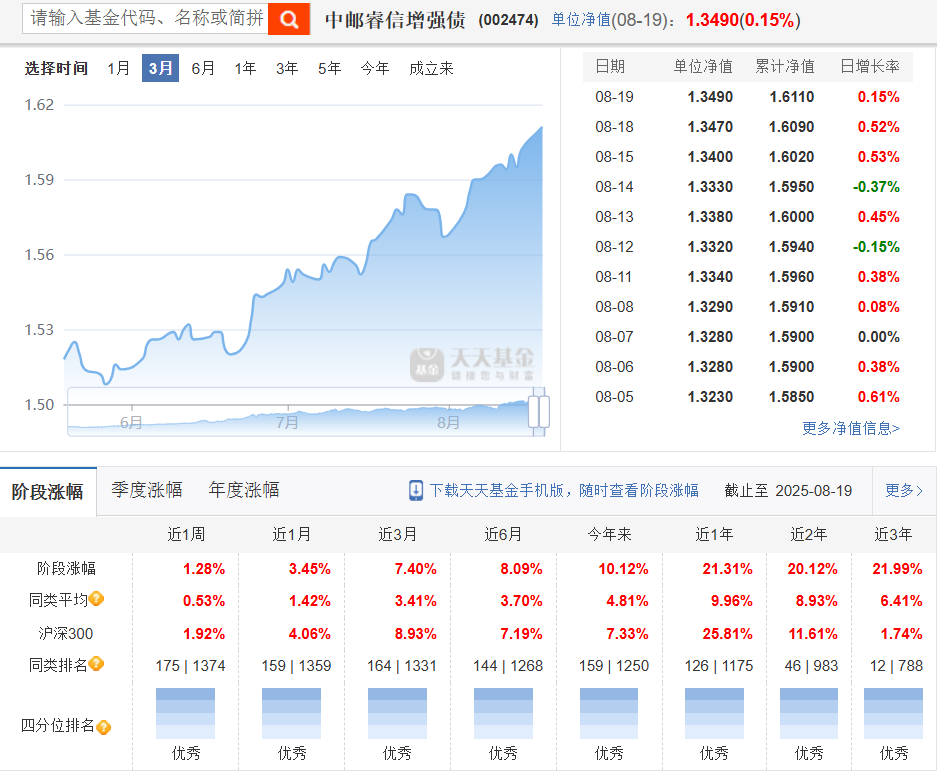Viewport: 937px width, 775px height.
Task: Click the left handle of chart range slider
Action: [x=534, y=411]
